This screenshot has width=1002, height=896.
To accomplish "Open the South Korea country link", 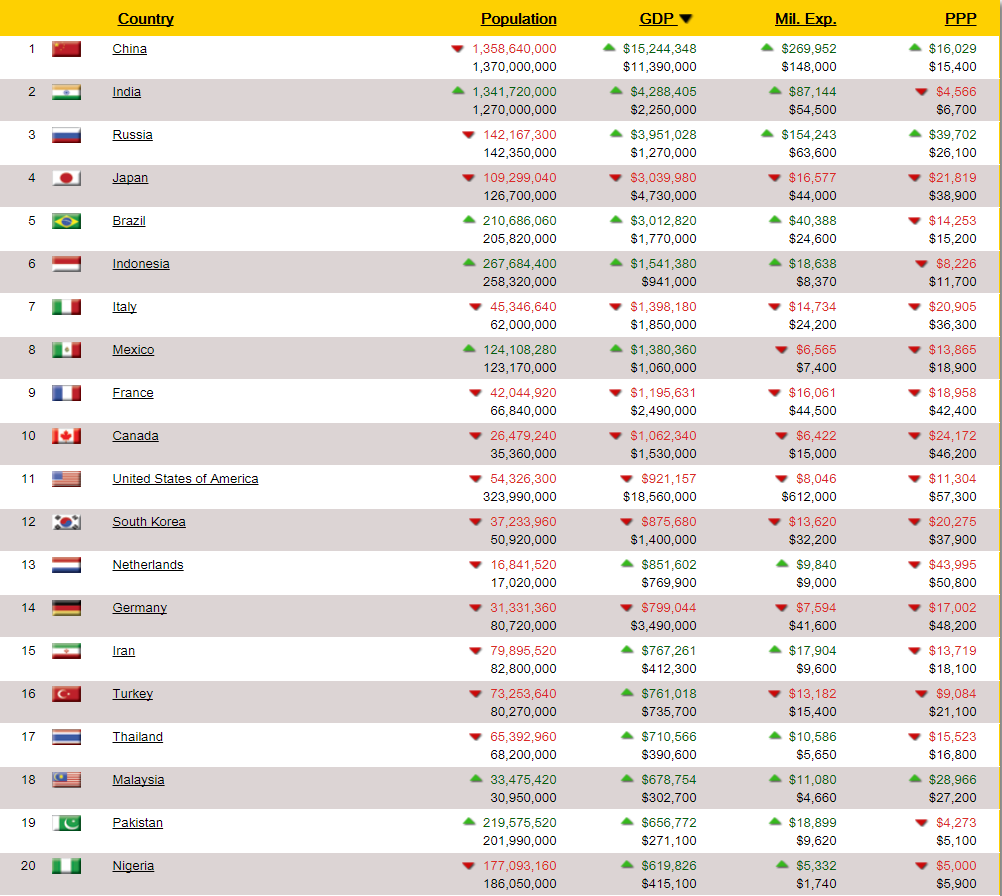I will point(149,521).
